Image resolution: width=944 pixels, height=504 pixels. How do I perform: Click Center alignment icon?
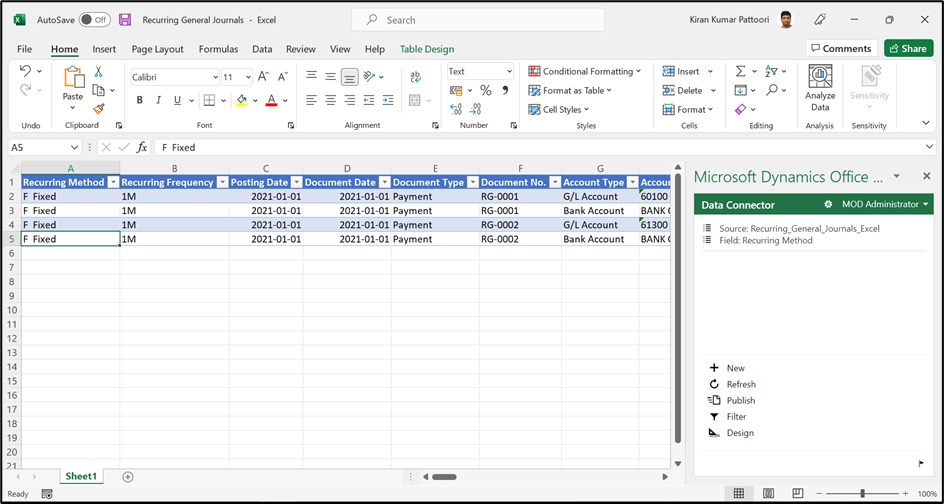pyautogui.click(x=331, y=100)
